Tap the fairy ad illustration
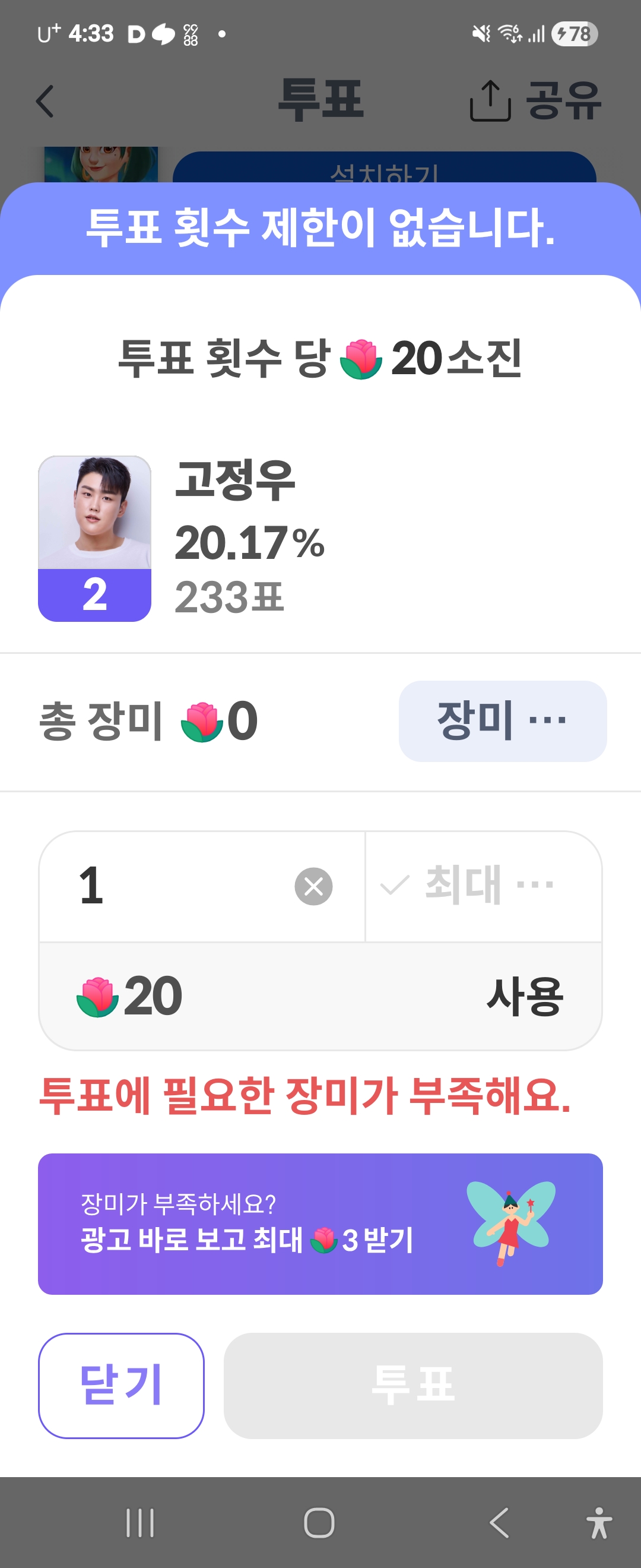The height and width of the screenshot is (1568, 641). click(x=510, y=1222)
